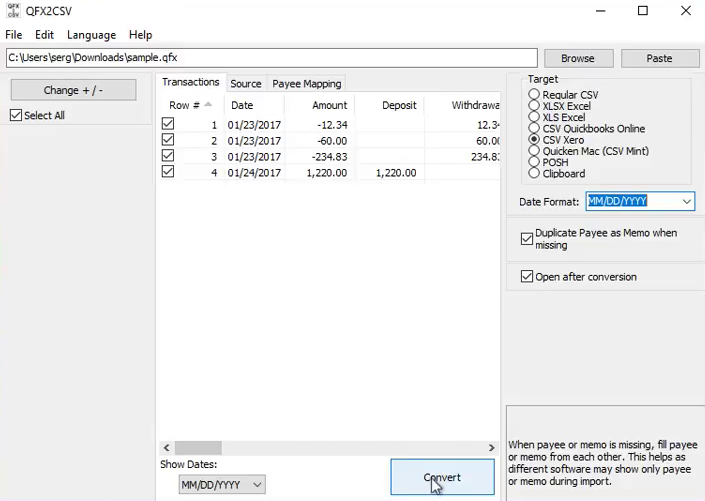Click the Paste button

click(660, 58)
